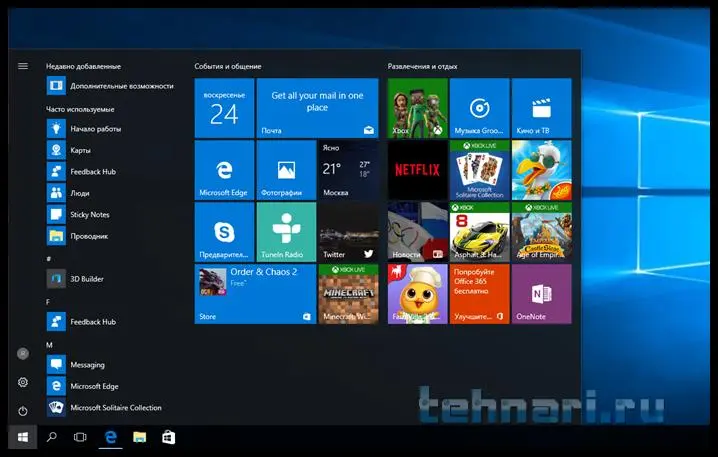Open Sticky Notes from the app list
The width and height of the screenshot is (718, 457).
pyautogui.click(x=79, y=215)
